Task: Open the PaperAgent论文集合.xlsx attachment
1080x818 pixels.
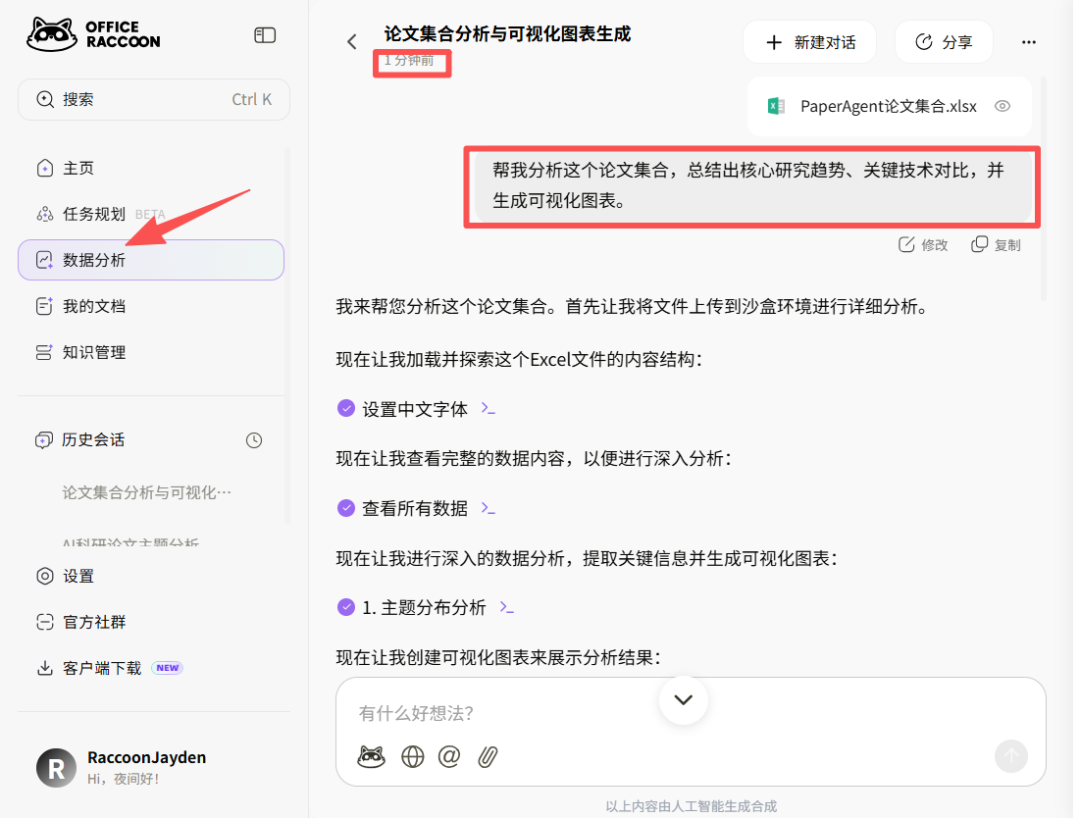Action: pyautogui.click(x=889, y=106)
